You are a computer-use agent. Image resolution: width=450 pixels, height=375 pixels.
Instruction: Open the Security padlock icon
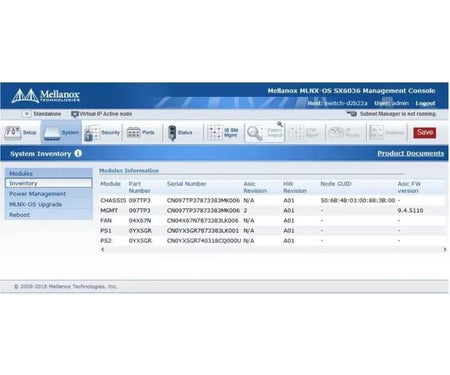[92, 133]
